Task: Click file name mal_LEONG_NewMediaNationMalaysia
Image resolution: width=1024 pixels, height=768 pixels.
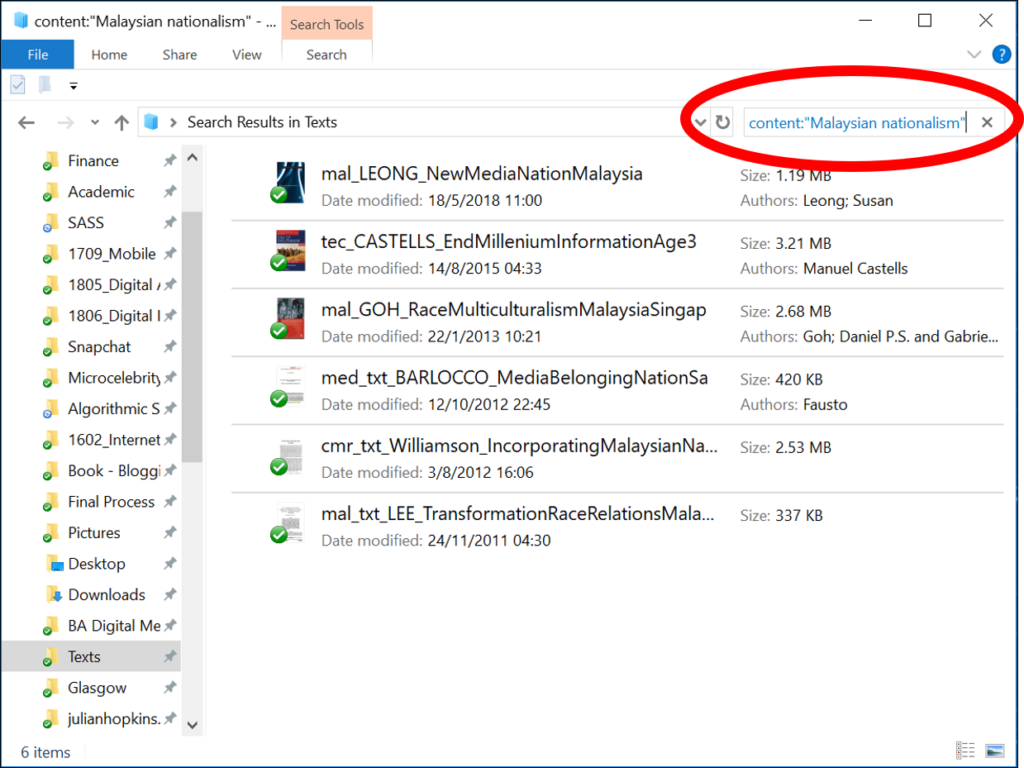Action: point(481,174)
